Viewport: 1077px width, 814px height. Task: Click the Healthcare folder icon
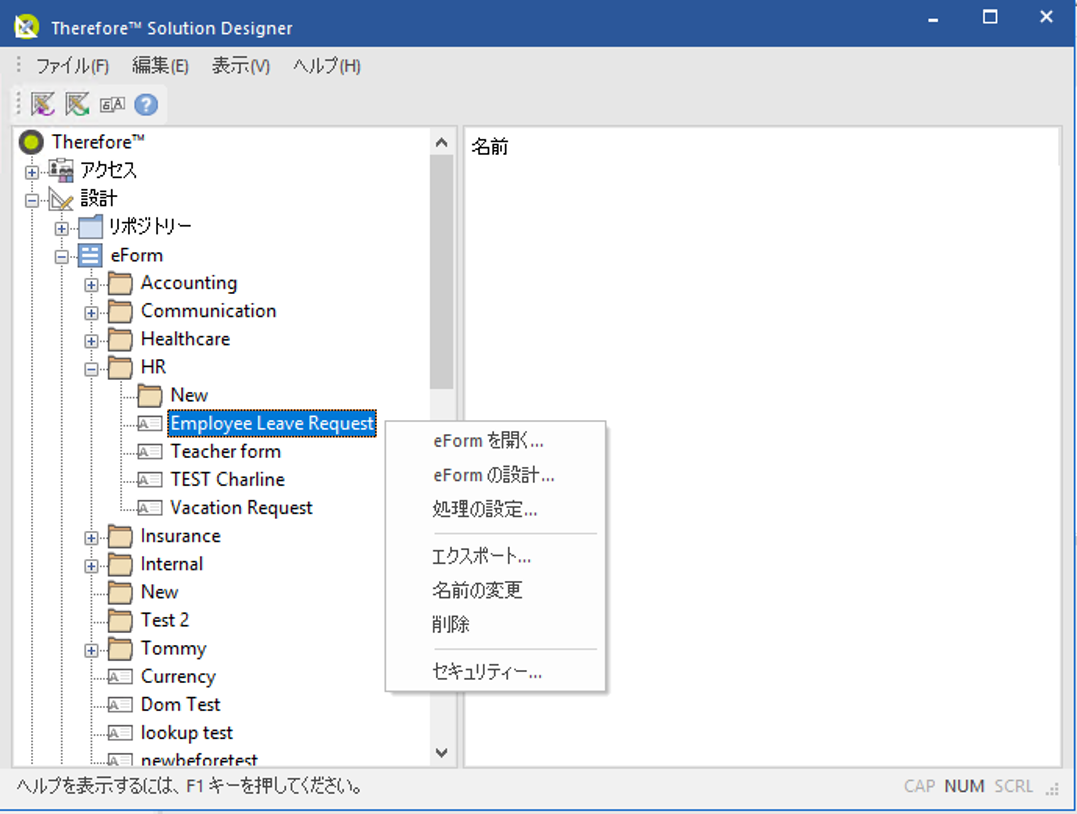tap(120, 339)
